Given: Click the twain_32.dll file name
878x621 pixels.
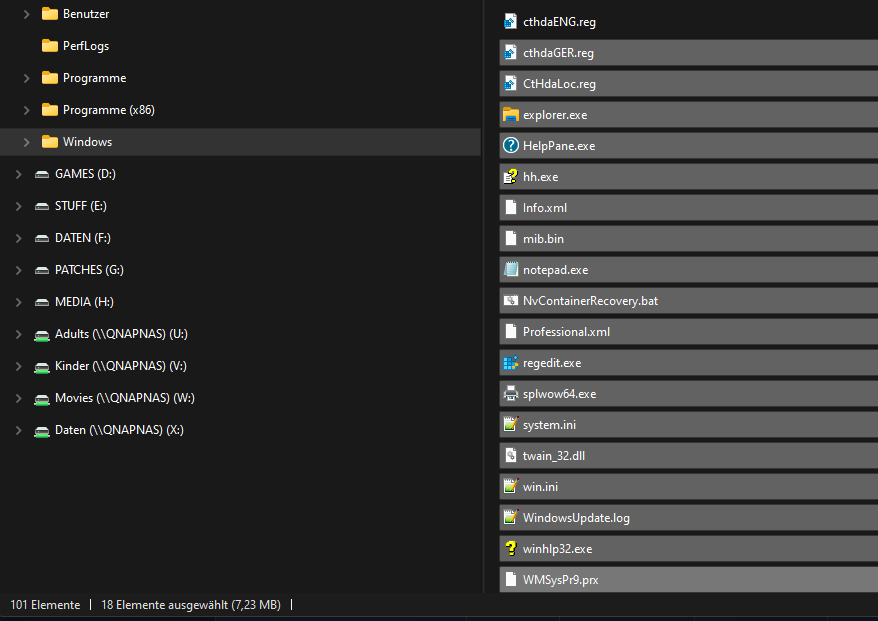Looking at the screenshot, I should [x=554, y=456].
